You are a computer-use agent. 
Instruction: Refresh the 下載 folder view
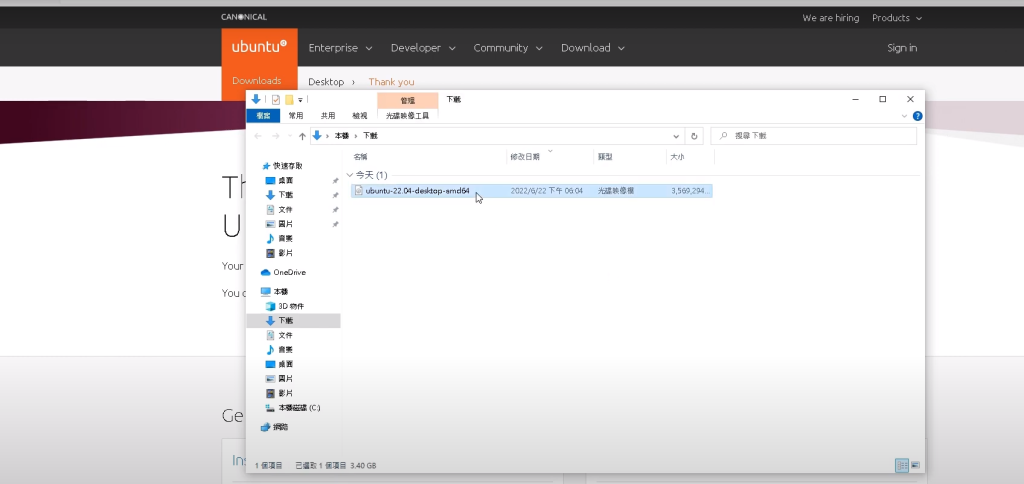[x=695, y=135]
